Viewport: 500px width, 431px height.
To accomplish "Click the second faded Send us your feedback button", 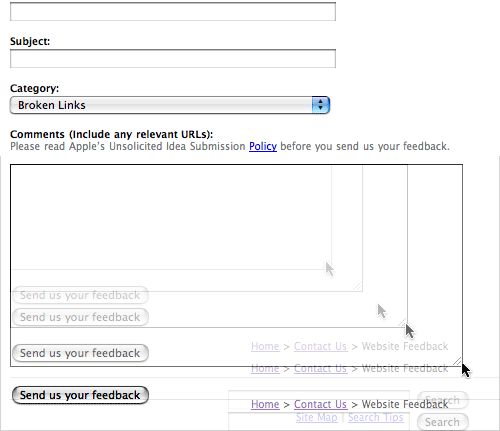I will 80,317.
